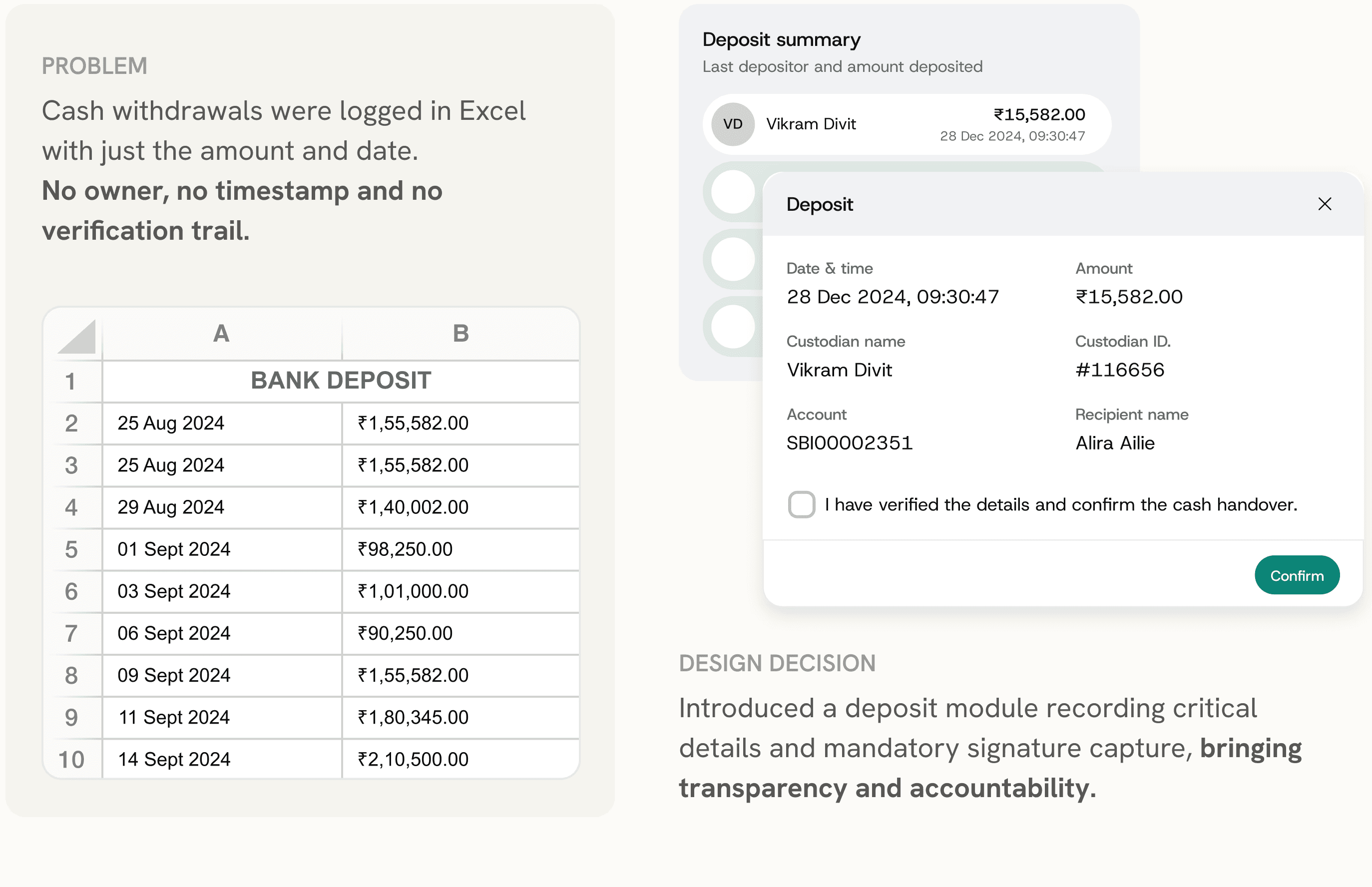This screenshot has width=1372, height=887.
Task: Click recipient name Alira Ailie
Action: point(1115,443)
